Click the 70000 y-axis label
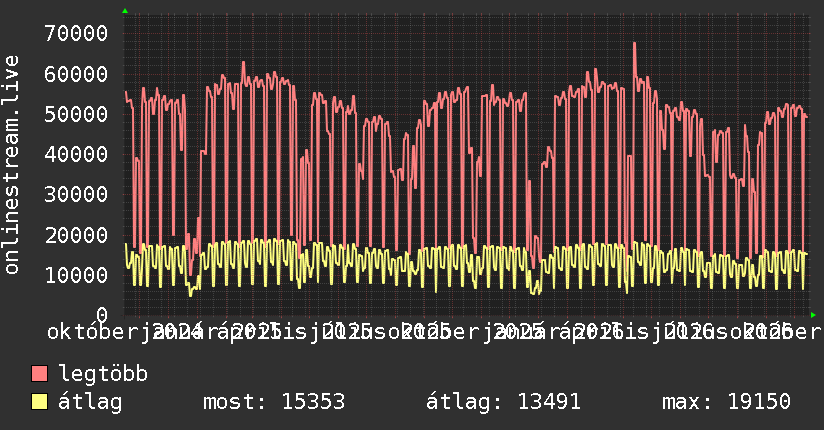 pos(76,34)
